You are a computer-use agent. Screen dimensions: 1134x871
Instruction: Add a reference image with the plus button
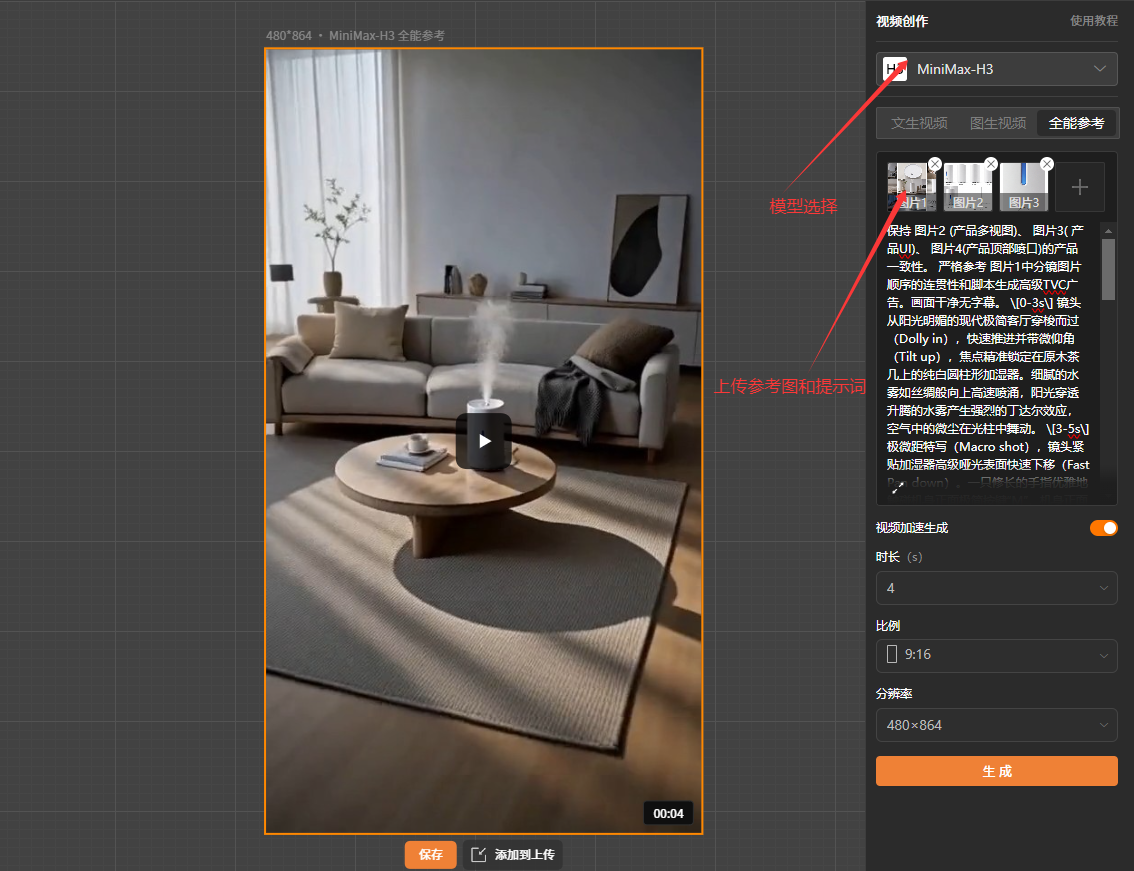point(1080,187)
